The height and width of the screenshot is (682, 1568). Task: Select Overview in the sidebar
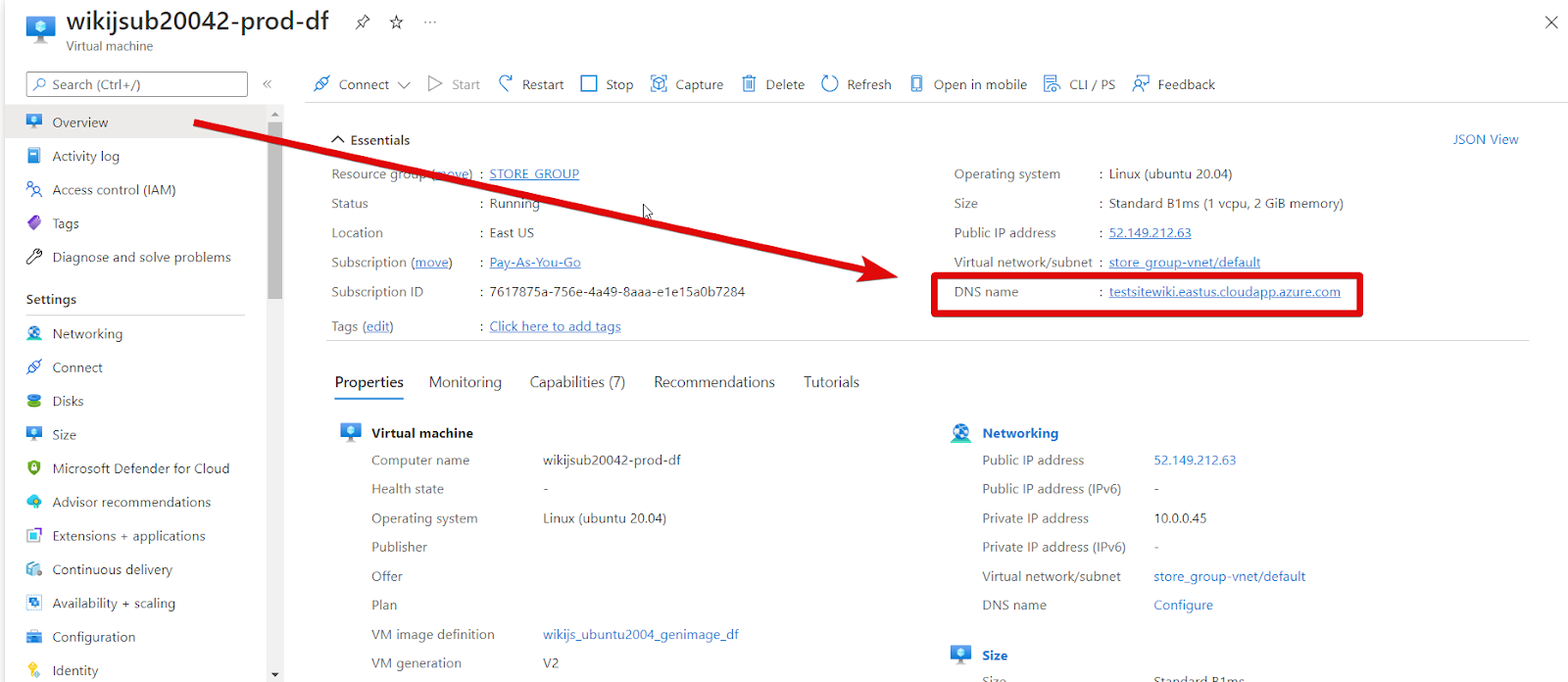click(135, 122)
